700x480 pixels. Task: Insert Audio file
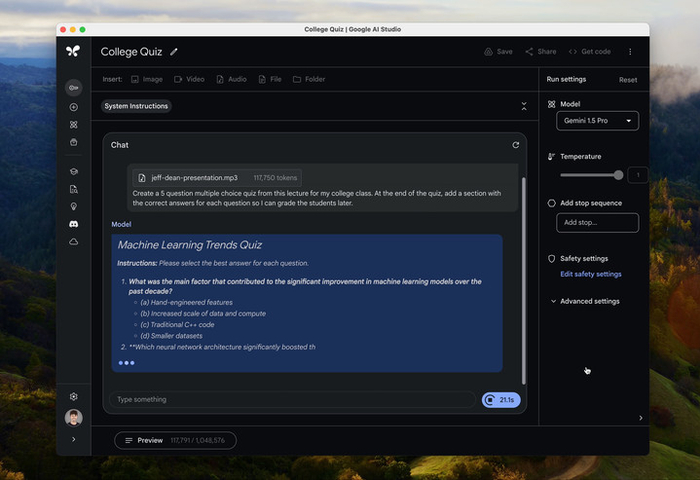(x=231, y=79)
